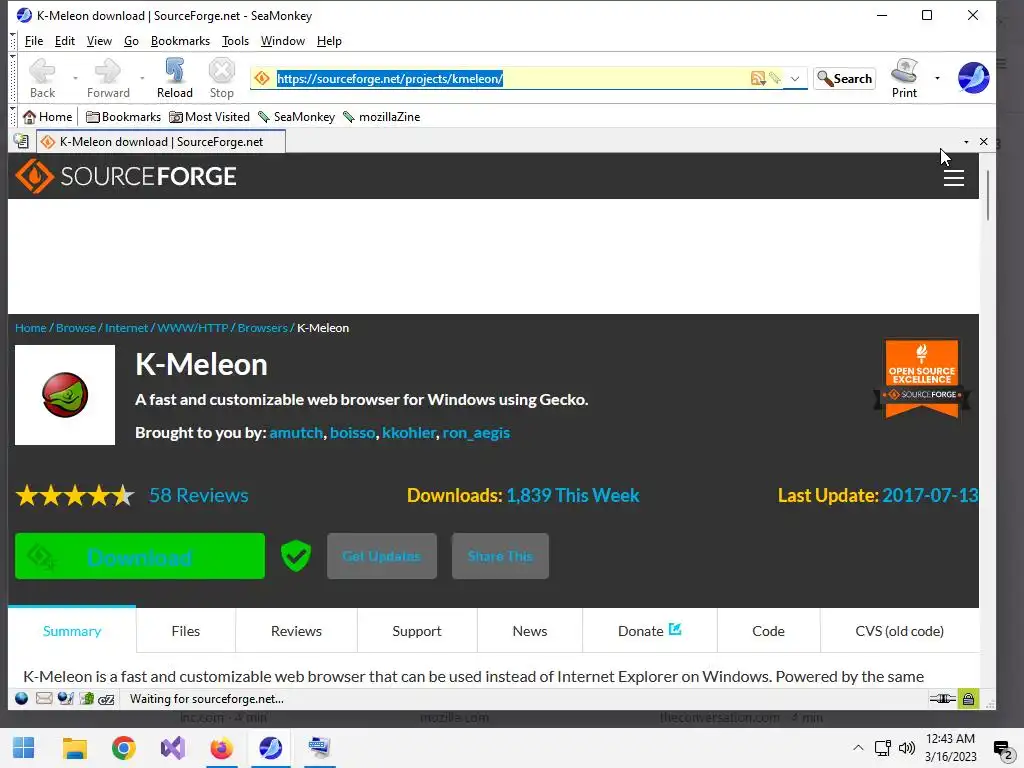This screenshot has width=1024, height=768.
Task: Open ChatZilla from status bar
Action: click(x=106, y=699)
